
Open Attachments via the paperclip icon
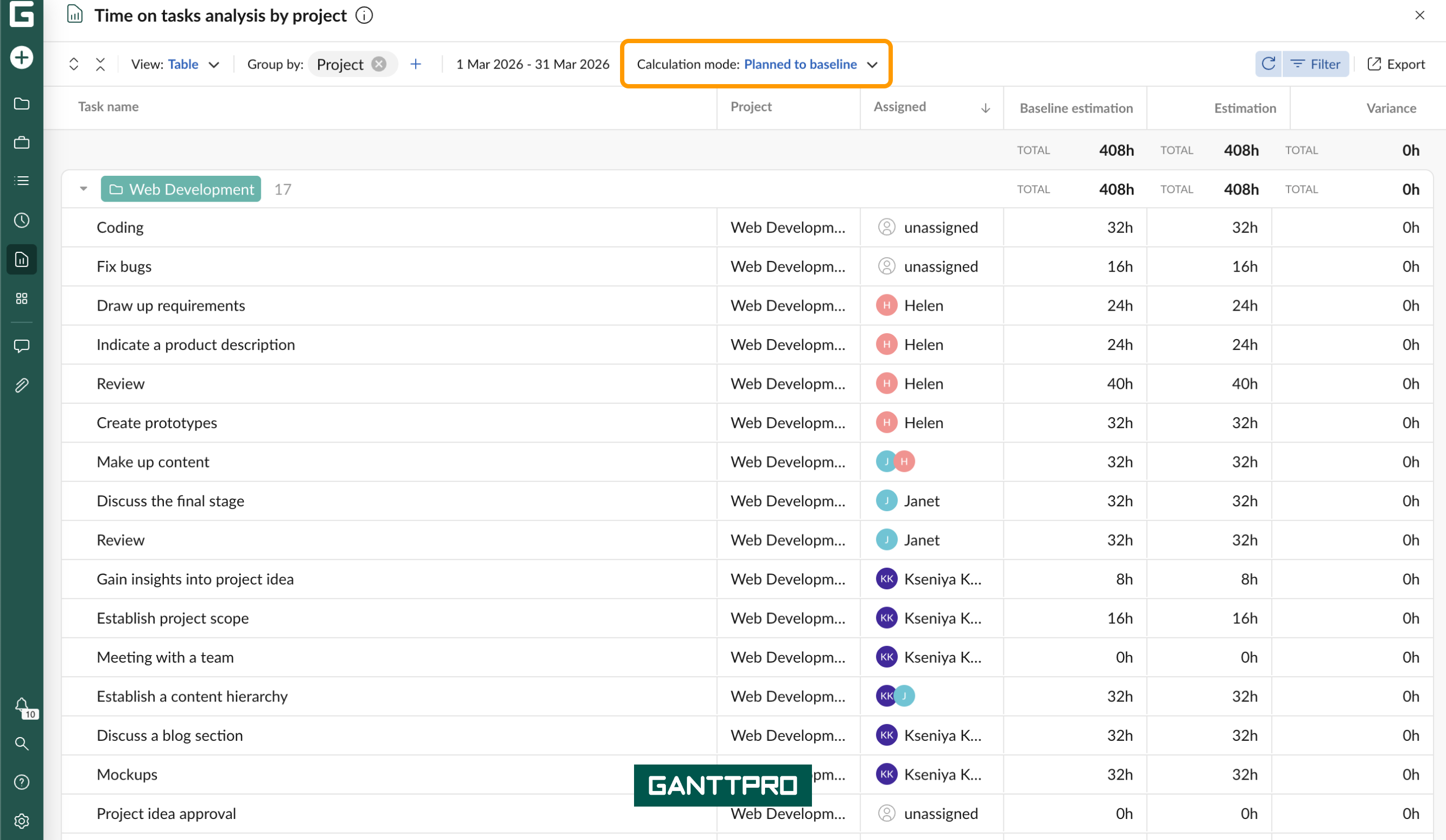point(21,384)
